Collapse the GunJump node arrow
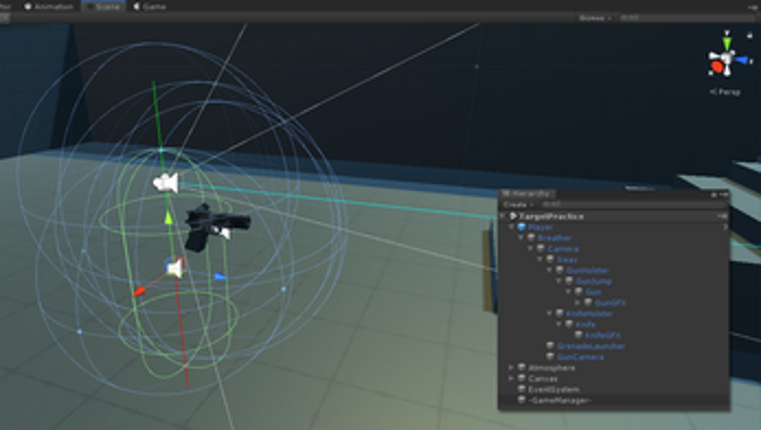 [559, 281]
